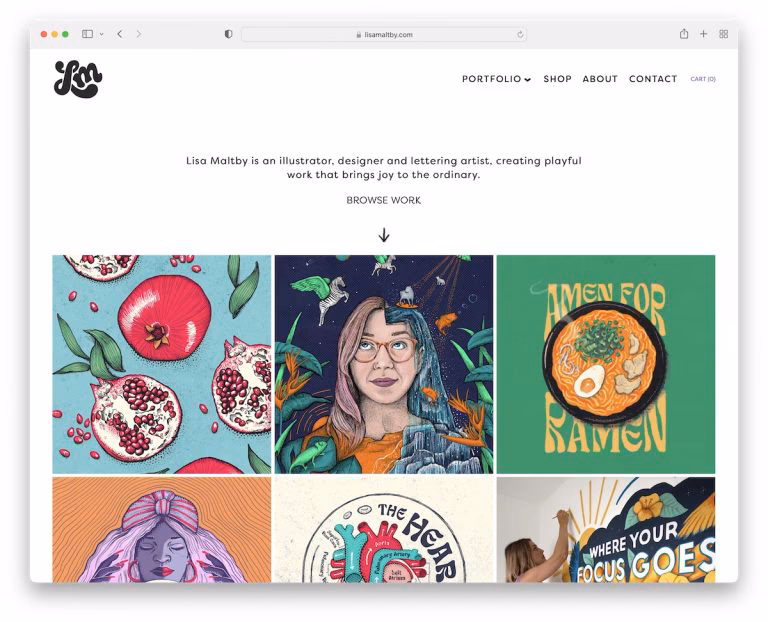Open the pomegranate illustration thumbnail

tap(162, 364)
